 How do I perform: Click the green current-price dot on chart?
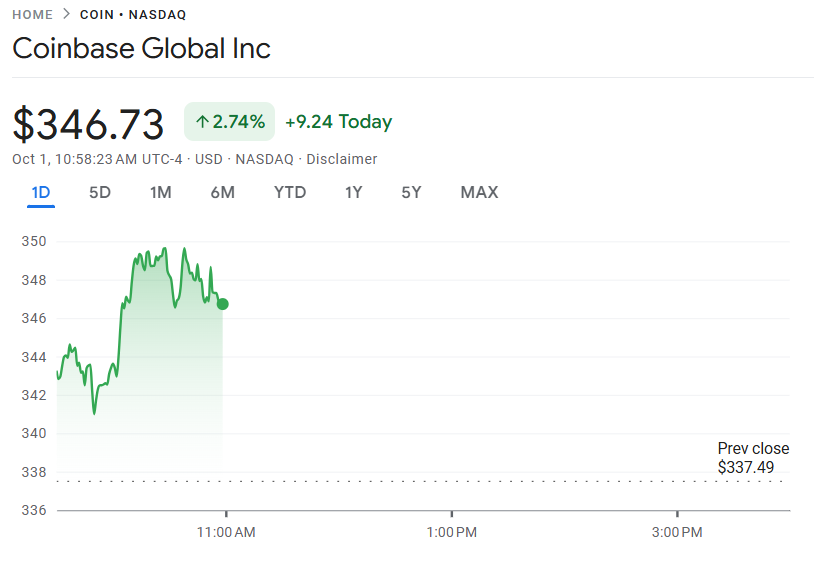click(222, 304)
